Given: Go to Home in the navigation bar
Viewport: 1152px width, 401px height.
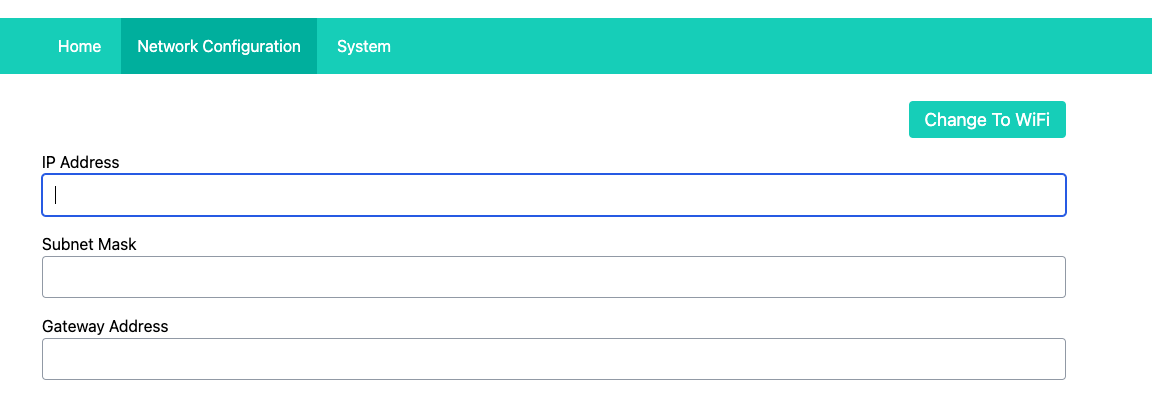Looking at the screenshot, I should pyautogui.click(x=79, y=46).
